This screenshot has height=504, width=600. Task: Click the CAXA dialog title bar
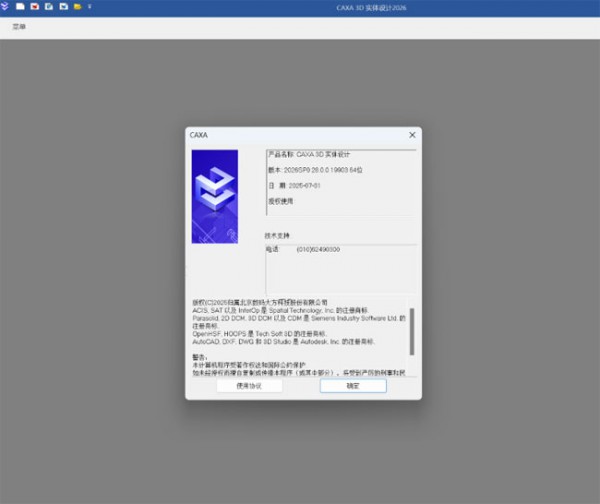tap(290, 134)
